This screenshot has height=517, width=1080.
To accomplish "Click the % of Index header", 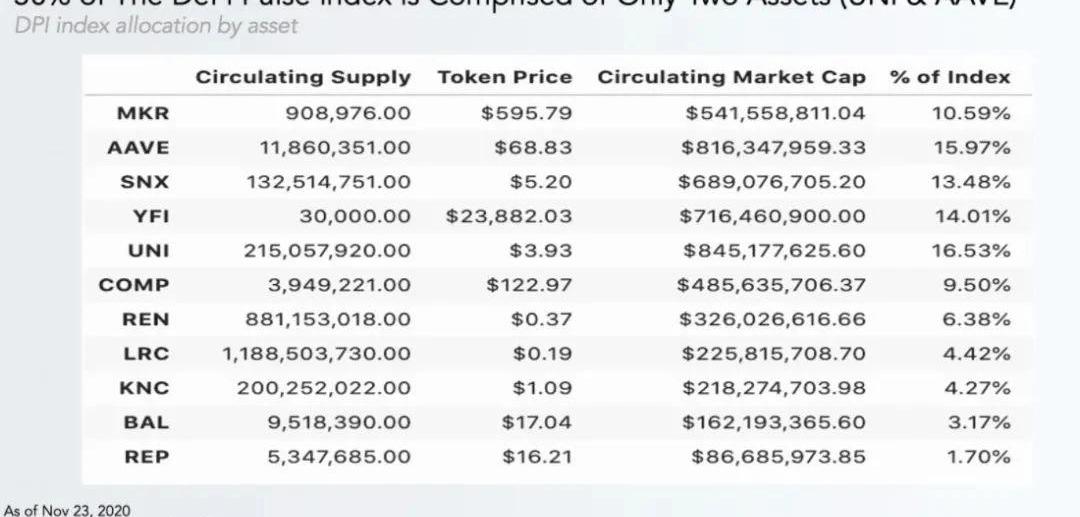I will pos(950,77).
